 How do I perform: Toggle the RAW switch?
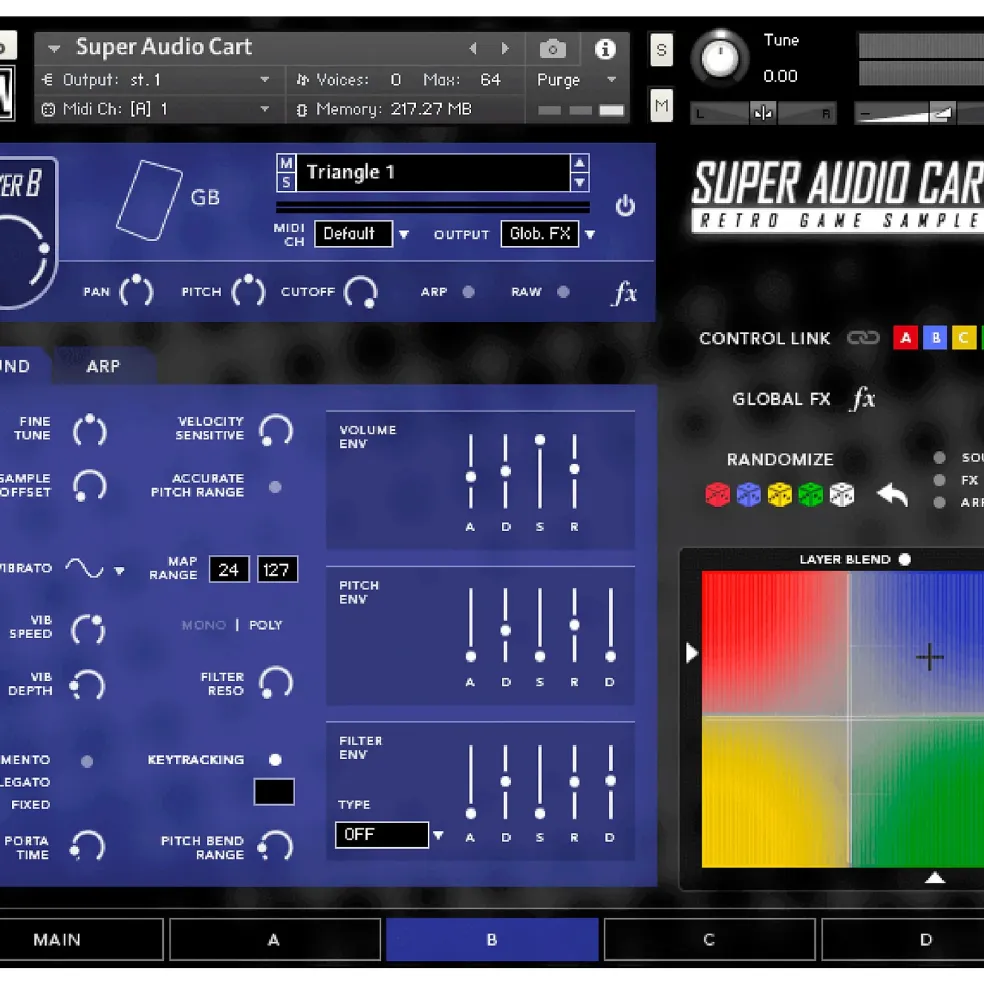click(563, 292)
